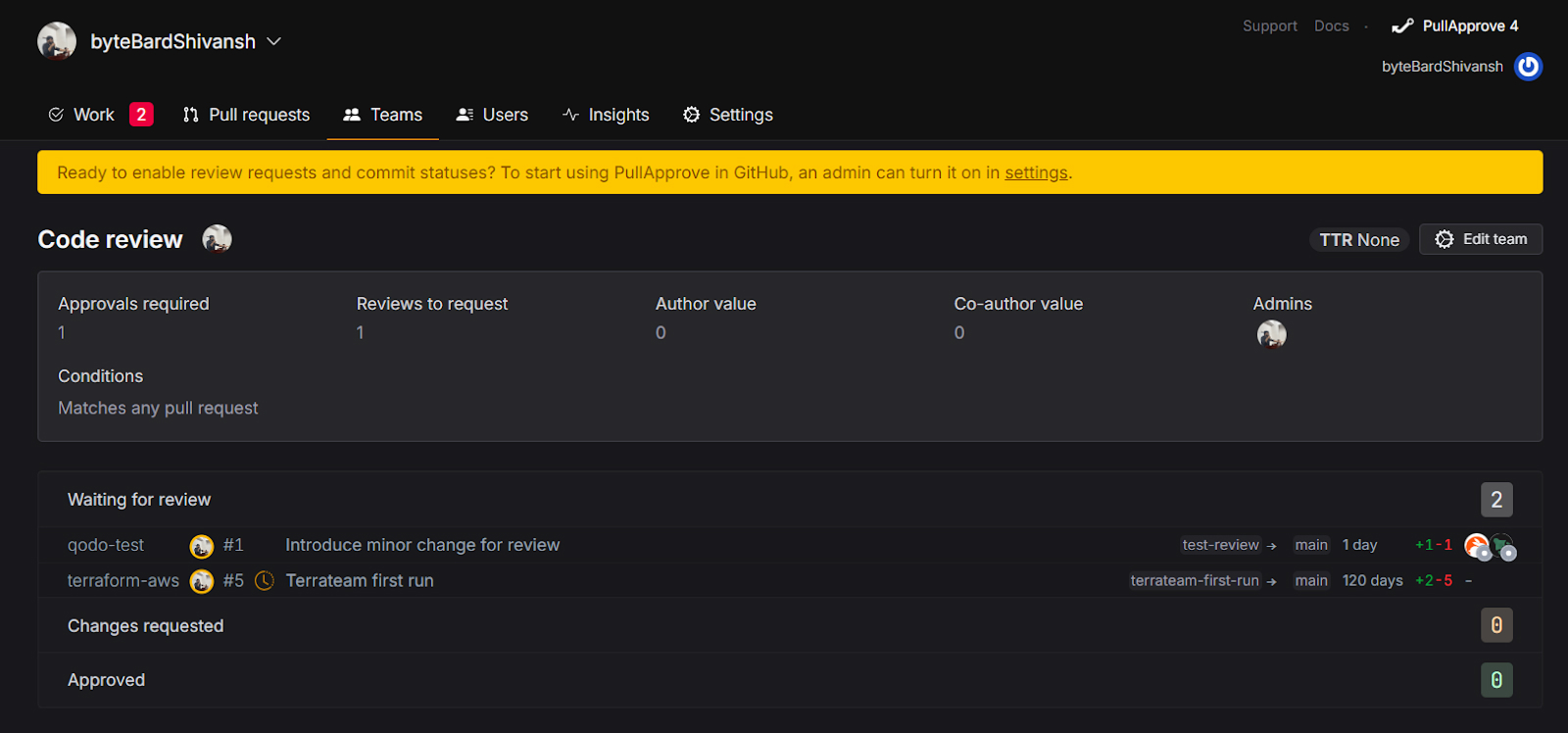Viewport: 1568px width, 733px height.
Task: Open the 'Terrateam first run' pull request
Action: click(360, 581)
